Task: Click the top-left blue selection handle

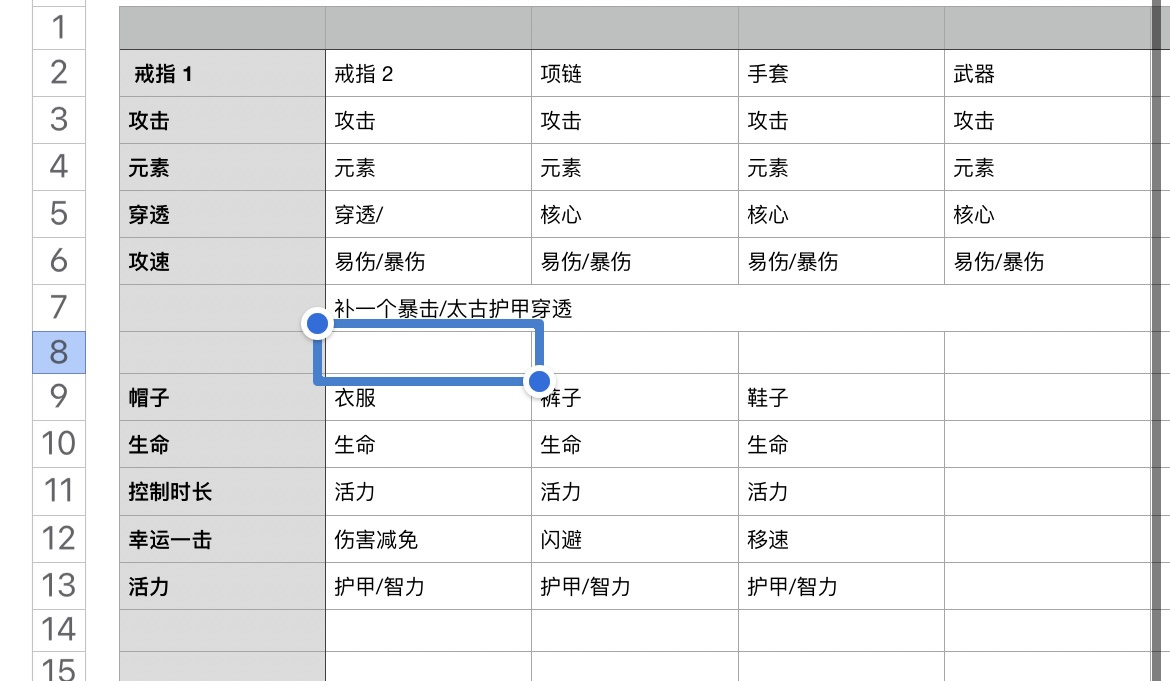Action: [317, 323]
